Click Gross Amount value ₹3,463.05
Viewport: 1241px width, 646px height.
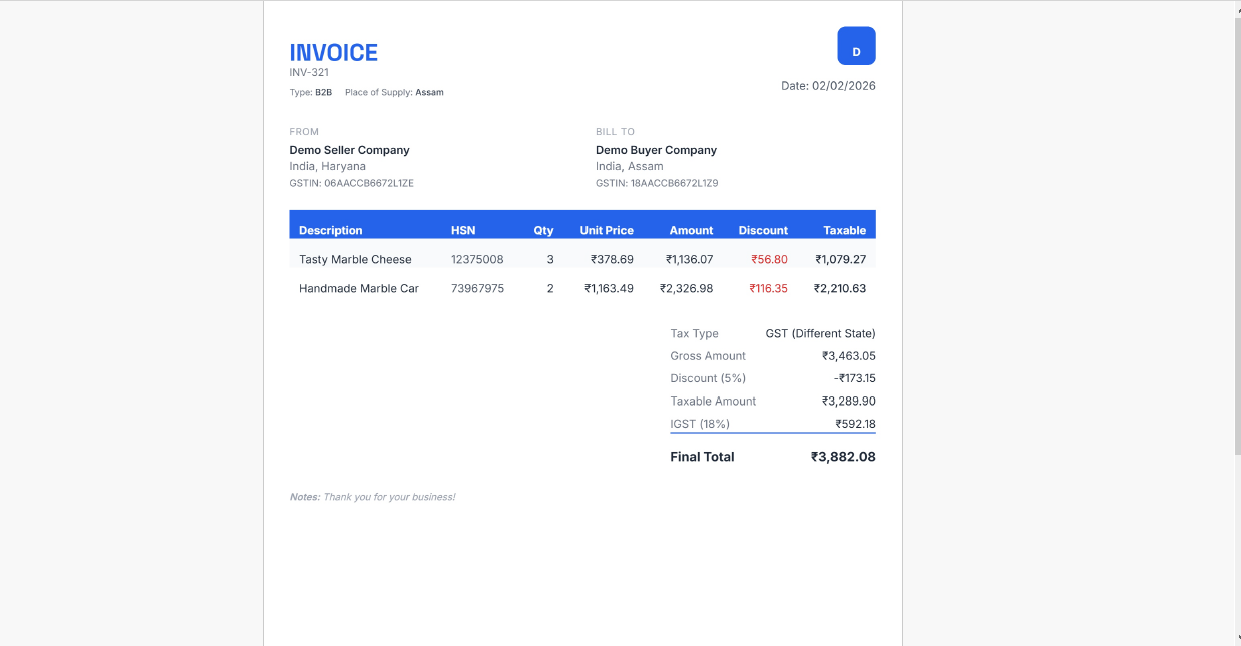point(848,356)
